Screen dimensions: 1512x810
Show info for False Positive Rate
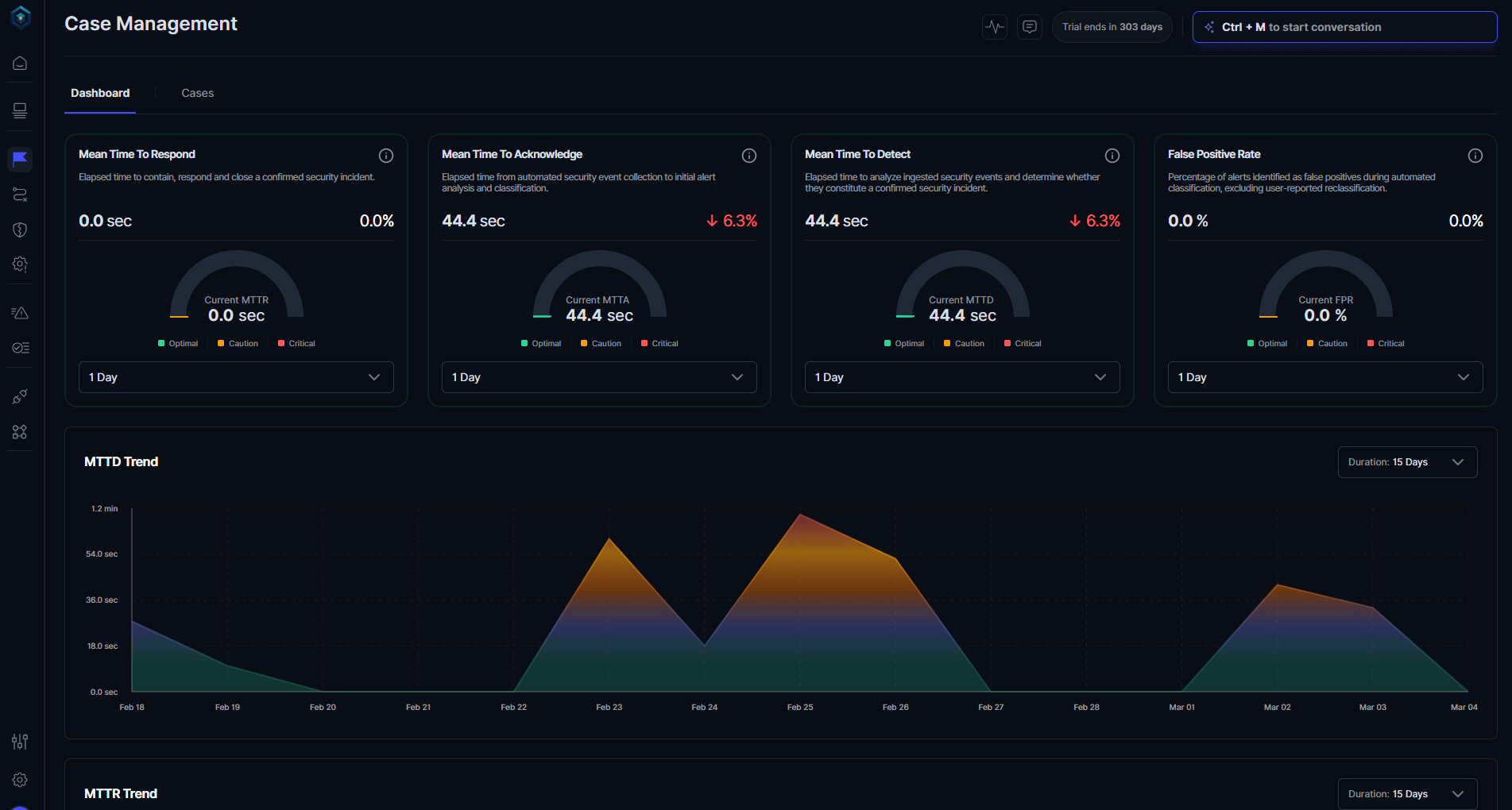(x=1475, y=156)
